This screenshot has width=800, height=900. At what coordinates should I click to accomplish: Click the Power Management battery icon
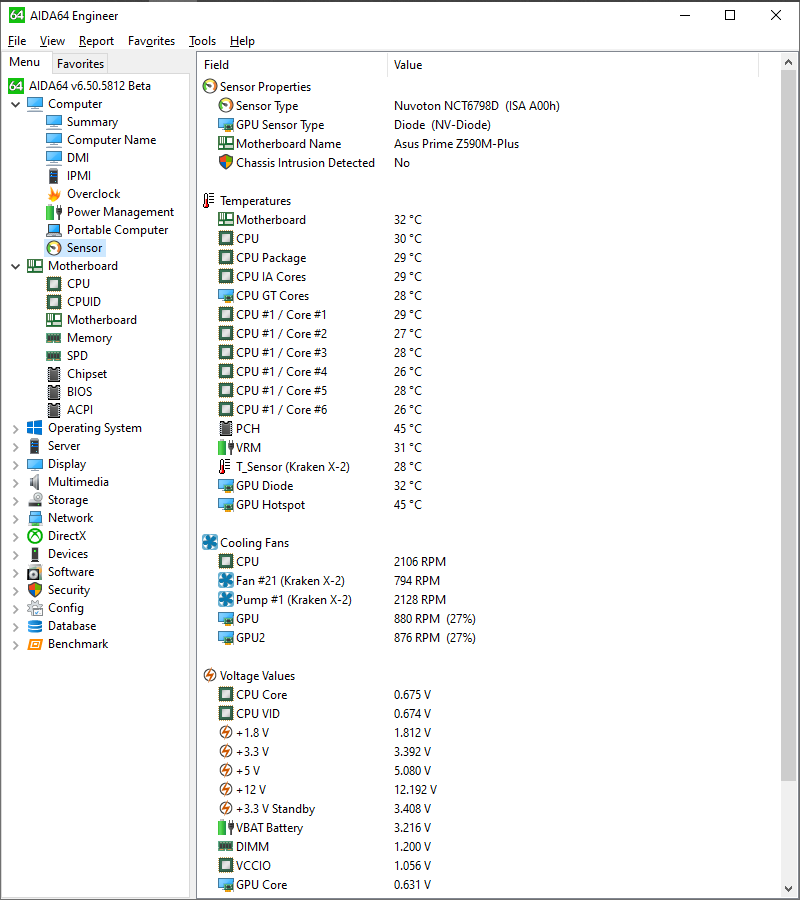tap(54, 212)
